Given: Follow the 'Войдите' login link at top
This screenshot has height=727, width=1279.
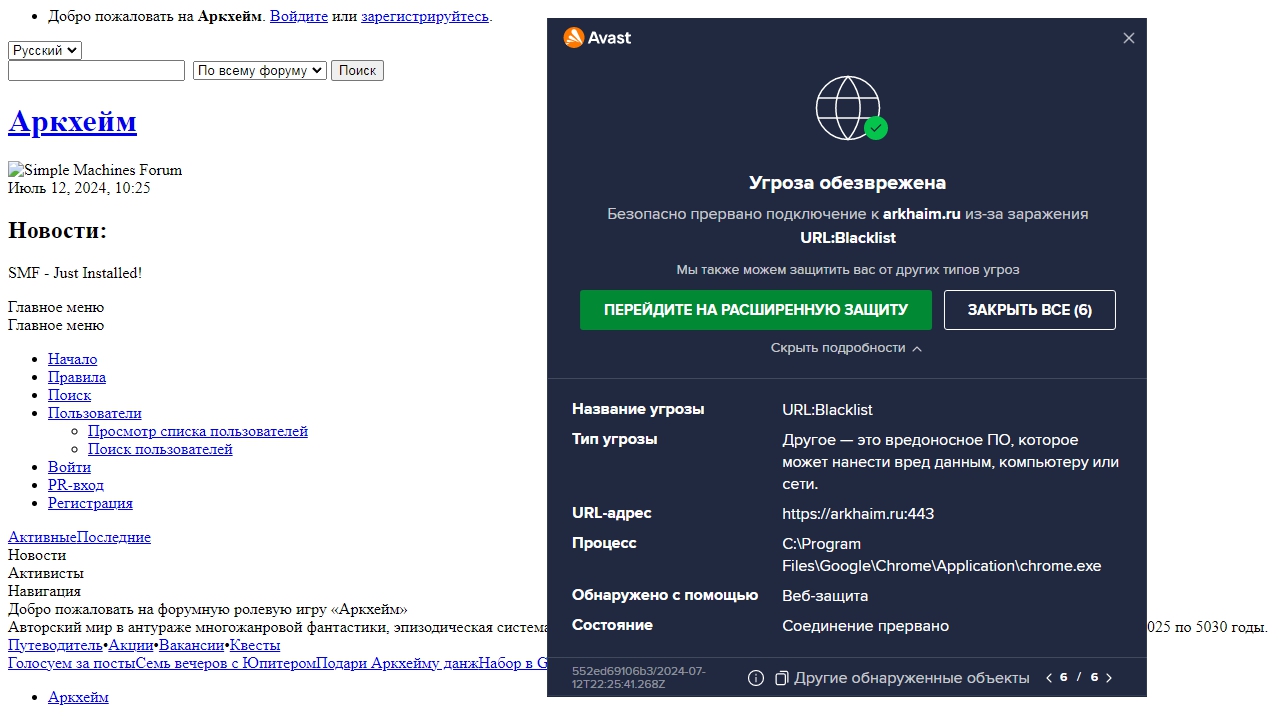Looking at the screenshot, I should coord(299,16).
